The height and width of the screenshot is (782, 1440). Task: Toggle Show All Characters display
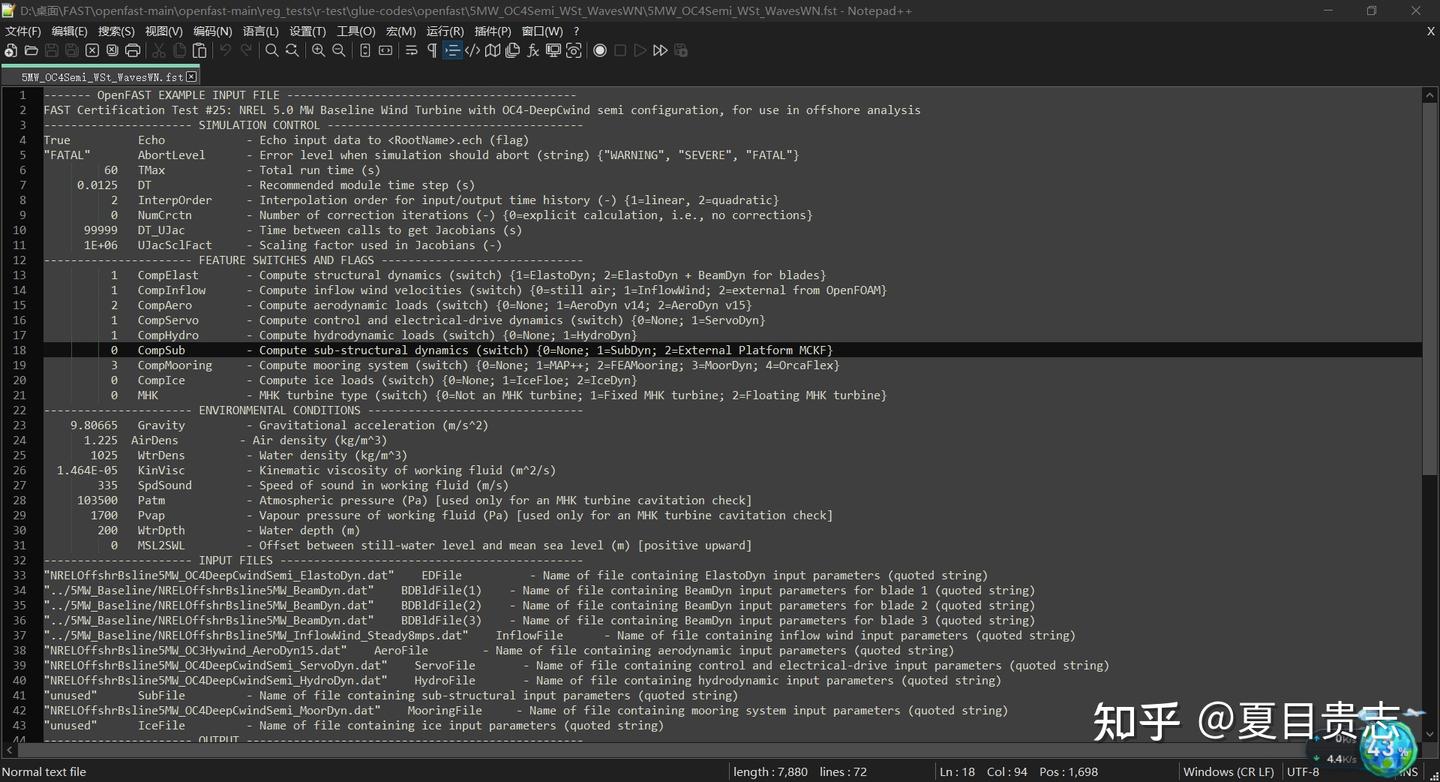click(x=431, y=50)
